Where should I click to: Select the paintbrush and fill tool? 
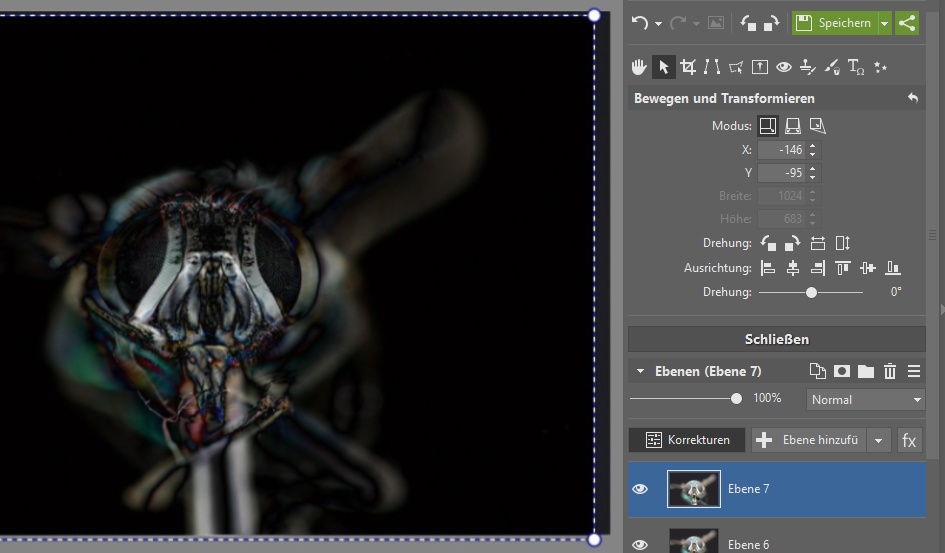click(x=832, y=67)
